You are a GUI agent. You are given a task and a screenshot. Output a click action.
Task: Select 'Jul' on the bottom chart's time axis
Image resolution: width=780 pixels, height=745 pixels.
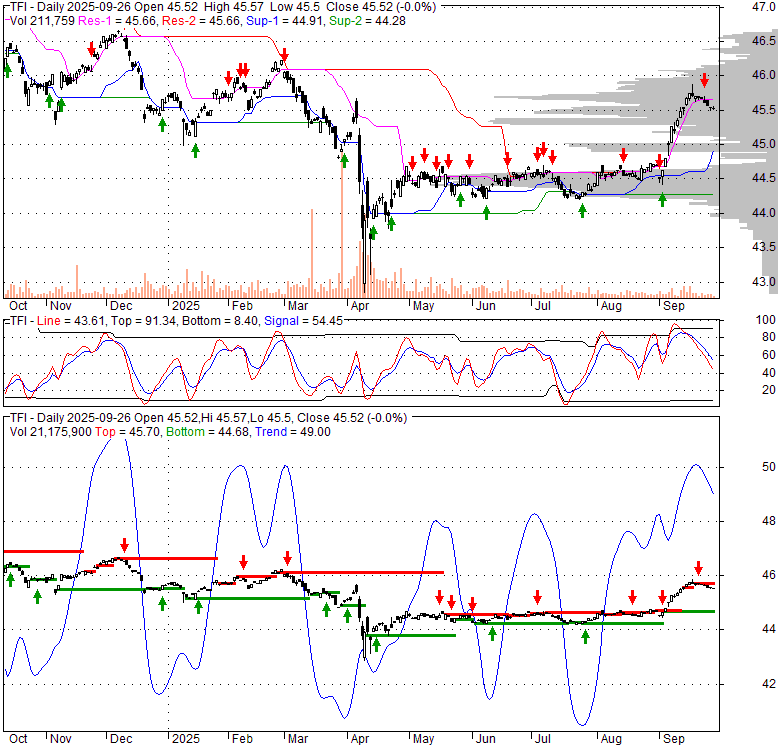(543, 739)
